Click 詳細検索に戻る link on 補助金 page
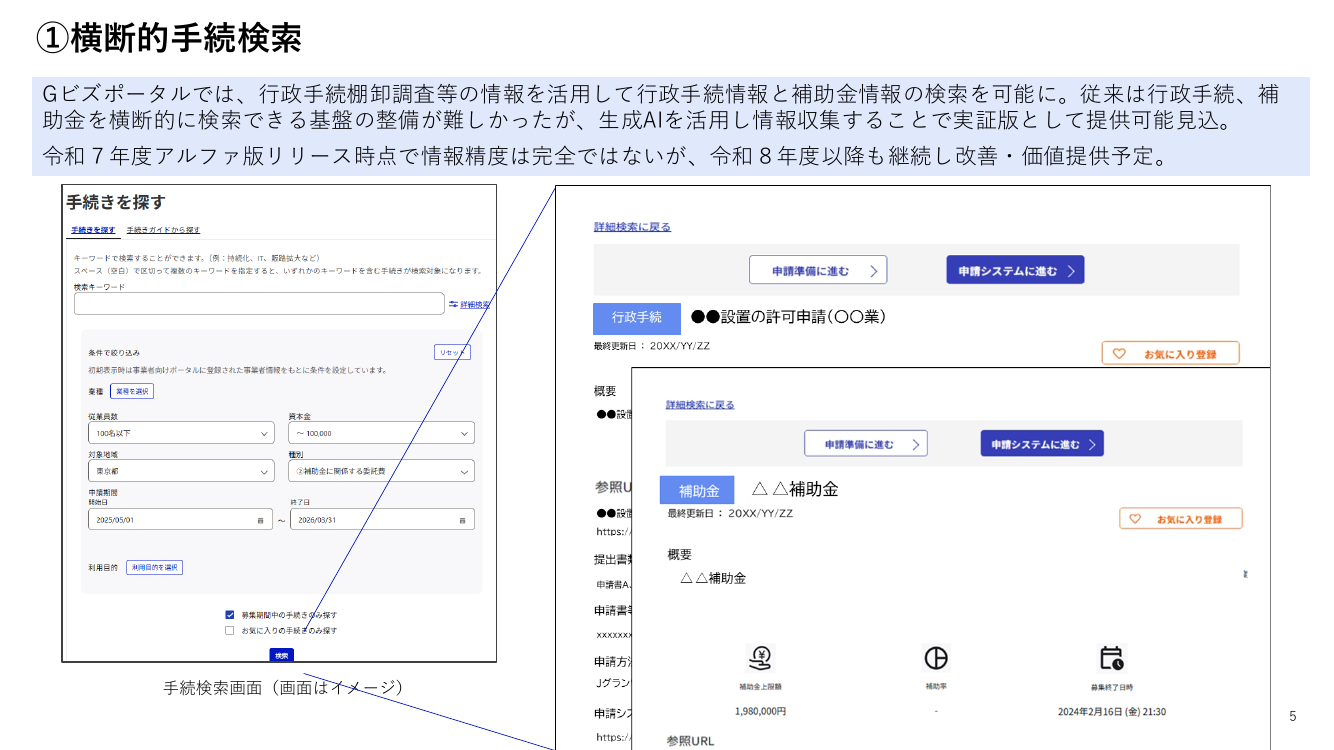The width and height of the screenshot is (1334, 750). pyautogui.click(x=701, y=405)
